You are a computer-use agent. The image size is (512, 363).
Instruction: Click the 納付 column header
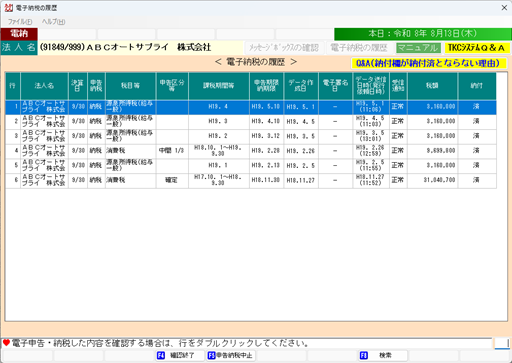[477, 86]
